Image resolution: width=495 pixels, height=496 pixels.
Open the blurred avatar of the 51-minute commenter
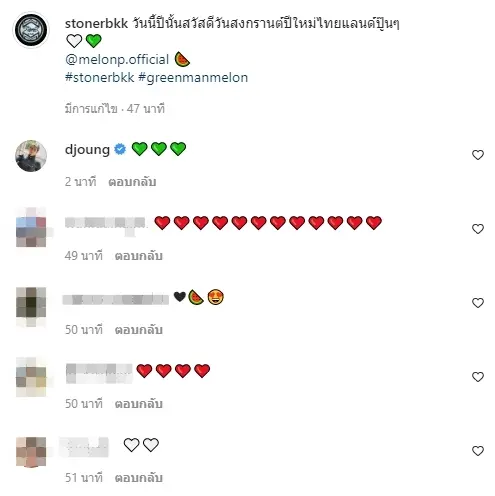point(31,452)
